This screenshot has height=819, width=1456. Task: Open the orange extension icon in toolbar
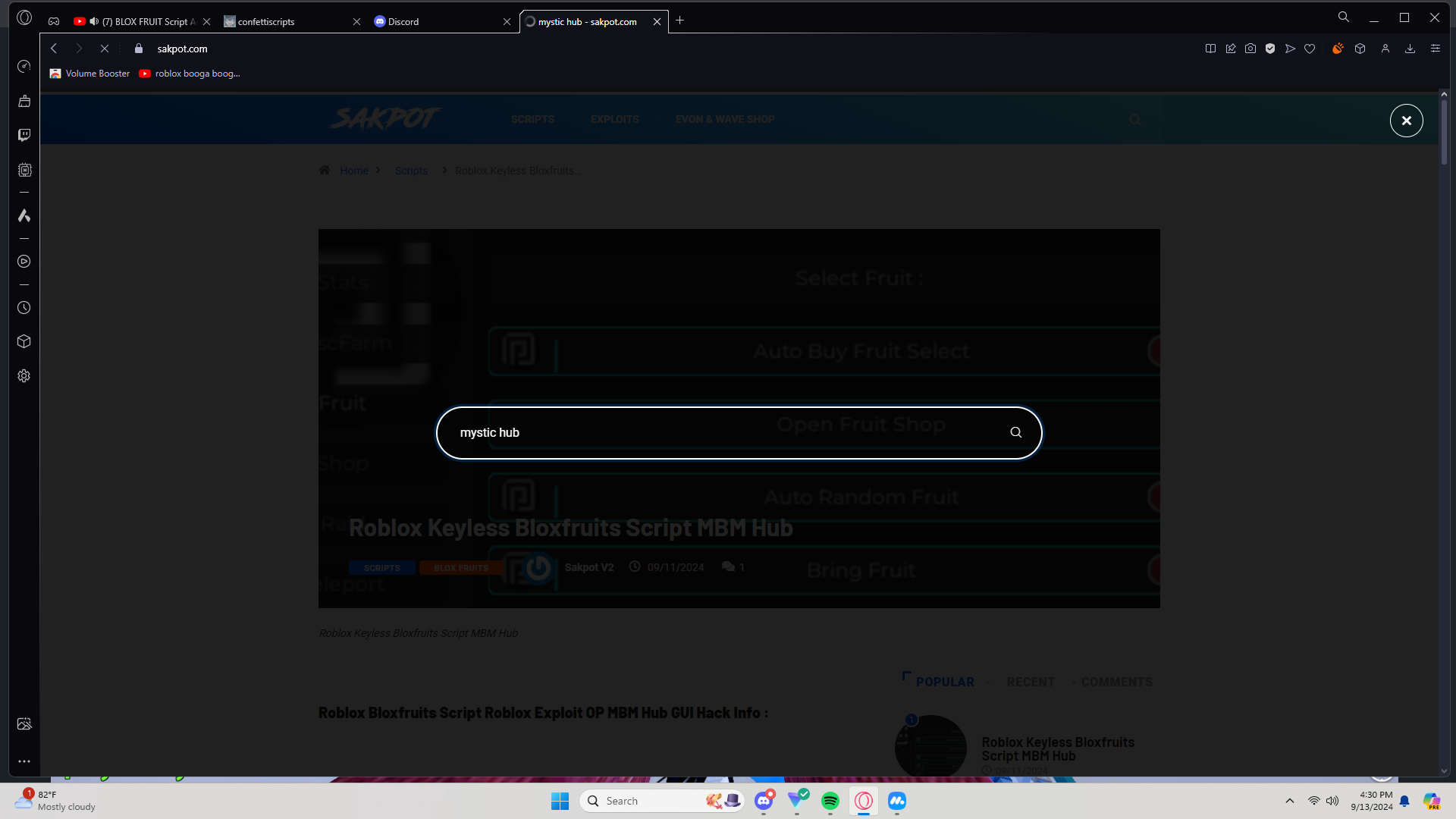pos(1338,49)
